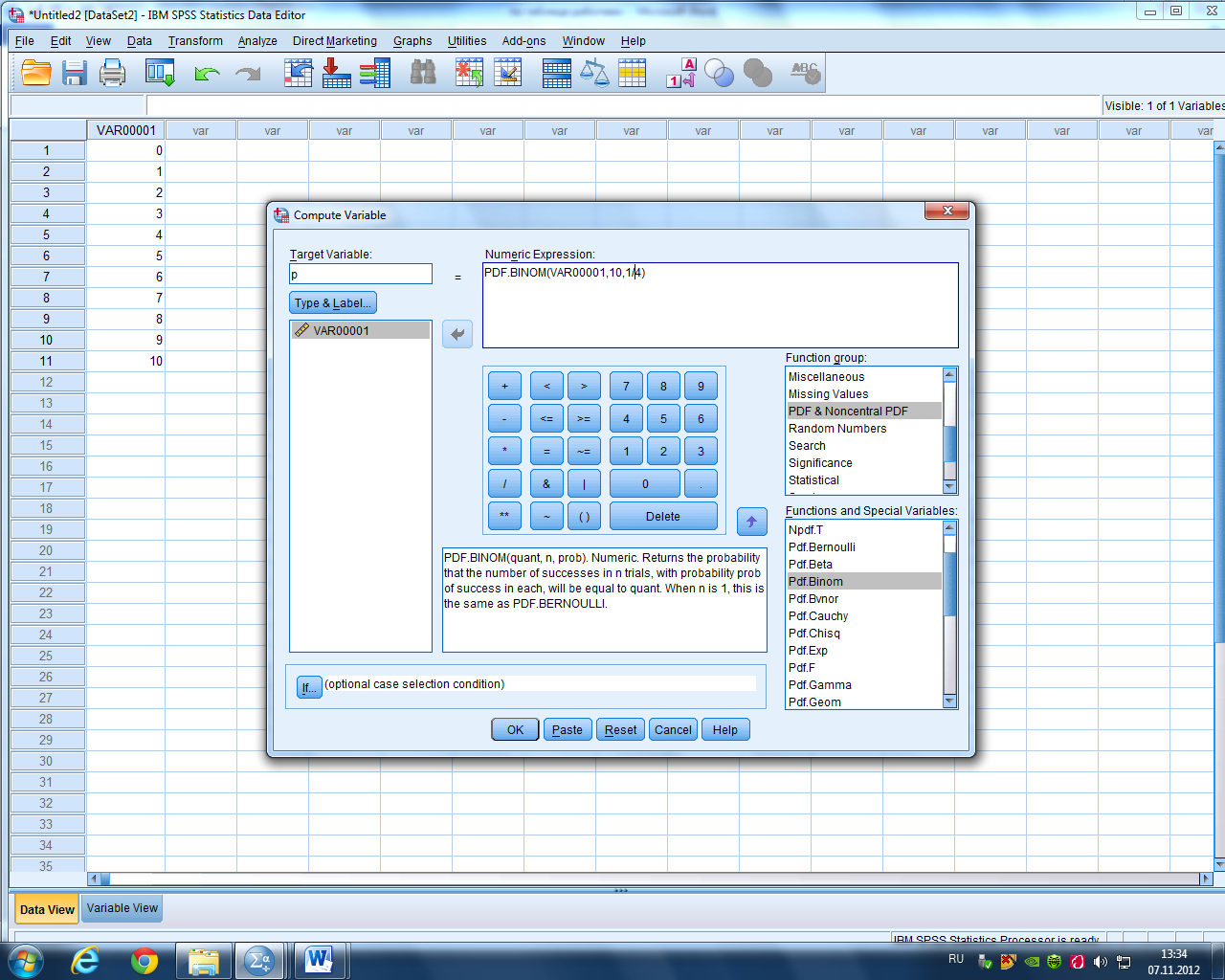Close the Compute Variable dialog
The width and height of the screenshot is (1225, 980).
pyautogui.click(x=947, y=212)
